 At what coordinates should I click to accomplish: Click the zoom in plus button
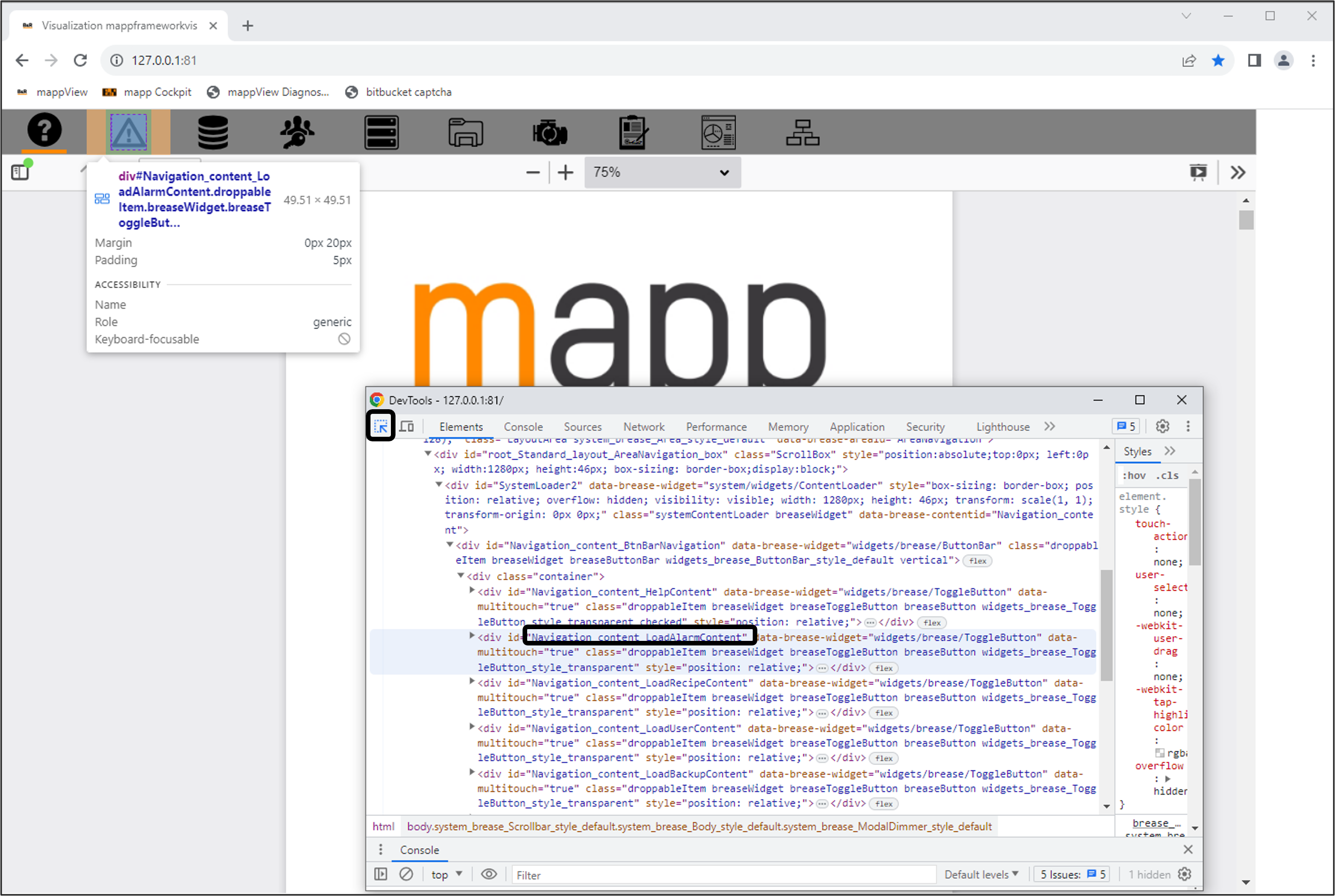point(565,172)
